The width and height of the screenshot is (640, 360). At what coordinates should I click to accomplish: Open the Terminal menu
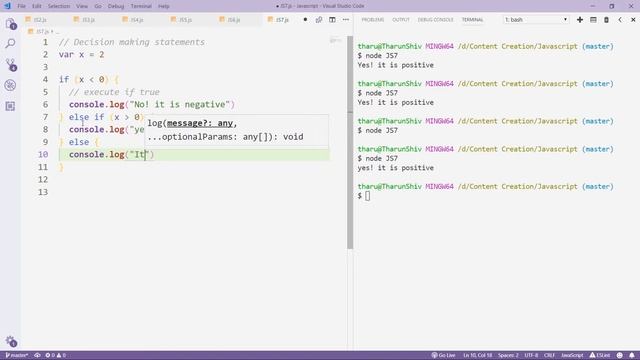pyautogui.click(x=141, y=6)
